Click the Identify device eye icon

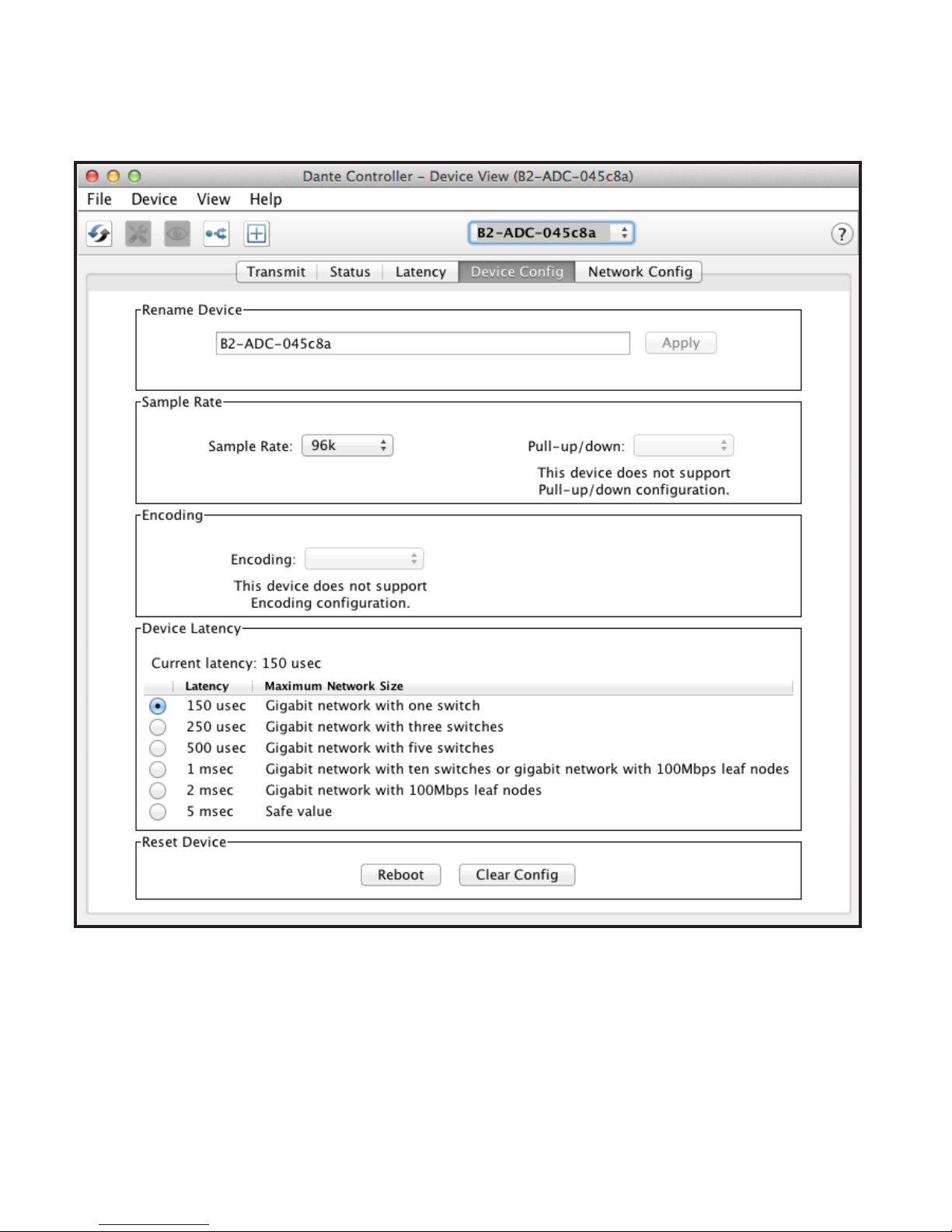pos(177,233)
